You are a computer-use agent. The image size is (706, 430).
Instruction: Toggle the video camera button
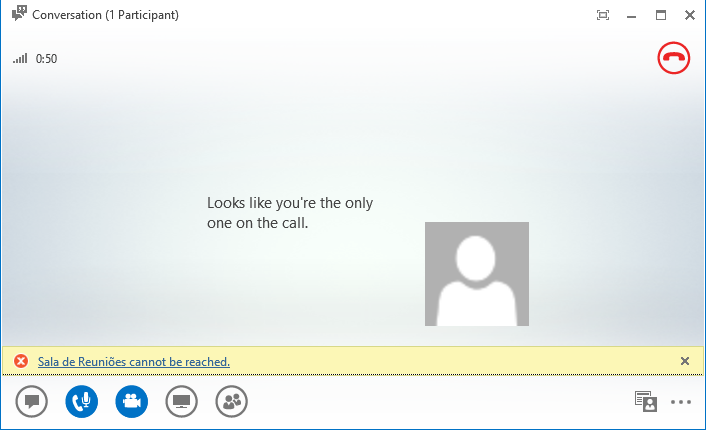(x=131, y=401)
